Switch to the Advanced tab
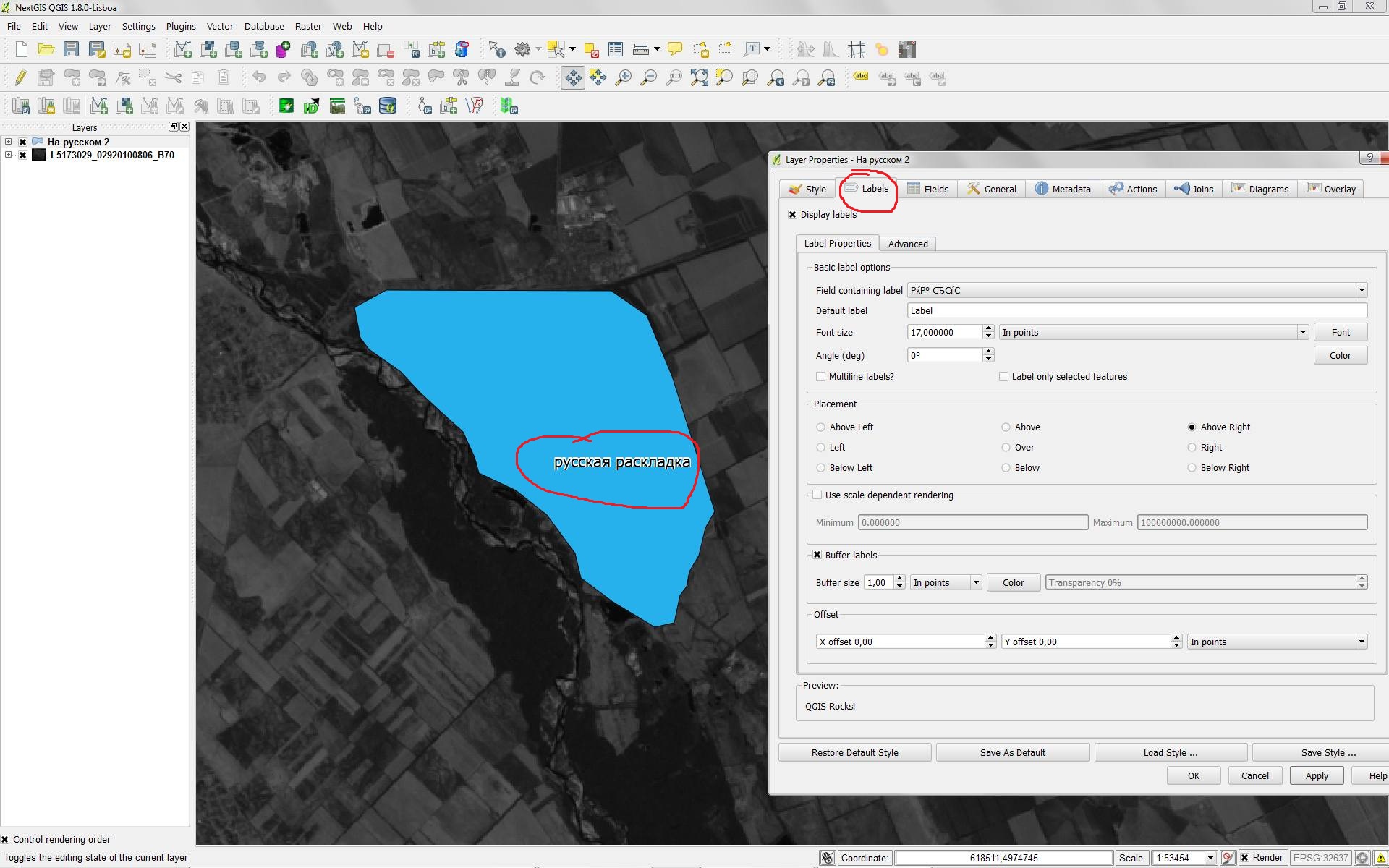 pos(907,244)
